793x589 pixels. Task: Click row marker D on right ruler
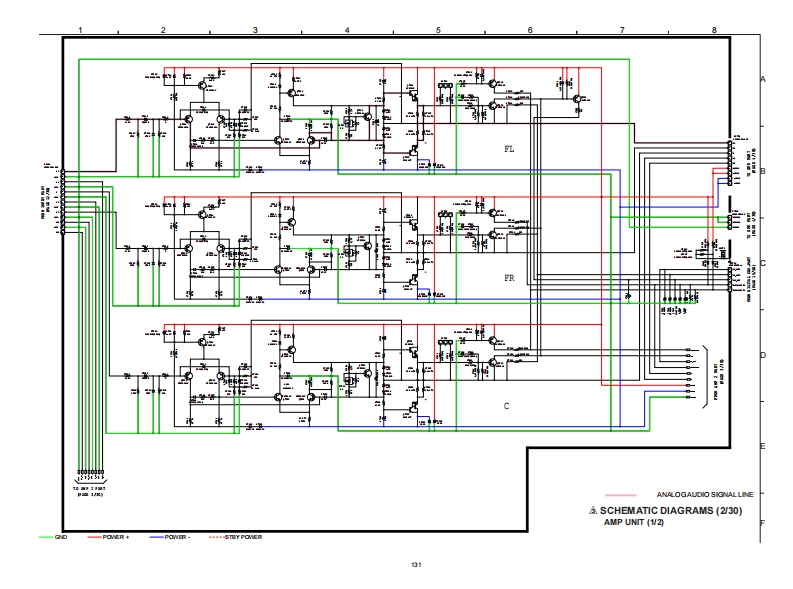[763, 356]
